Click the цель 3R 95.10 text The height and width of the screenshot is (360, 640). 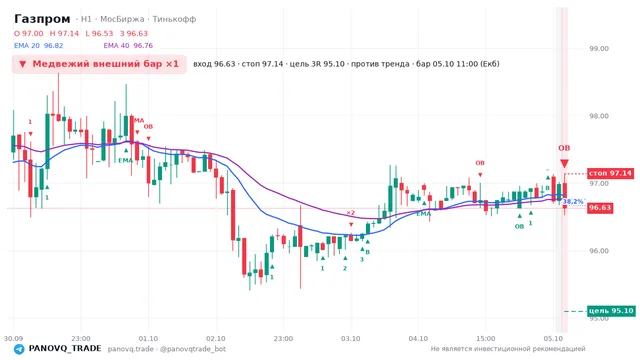317,64
